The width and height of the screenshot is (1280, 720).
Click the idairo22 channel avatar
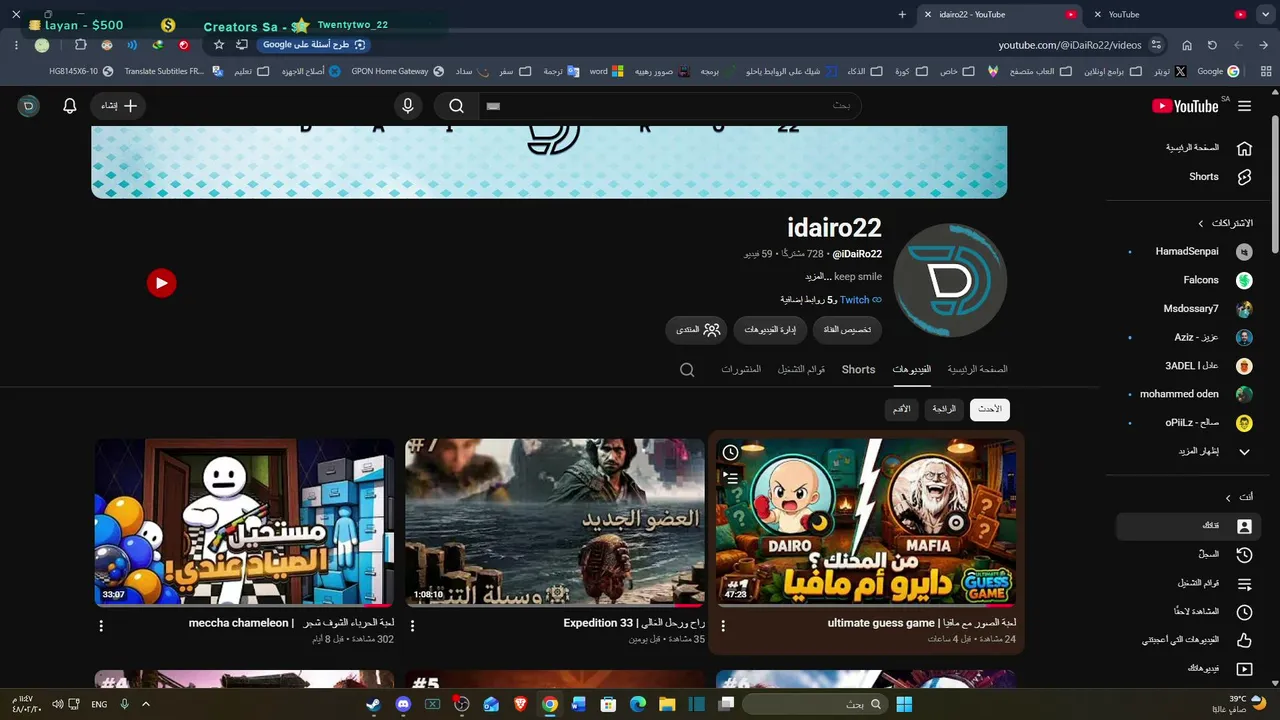coord(949,281)
